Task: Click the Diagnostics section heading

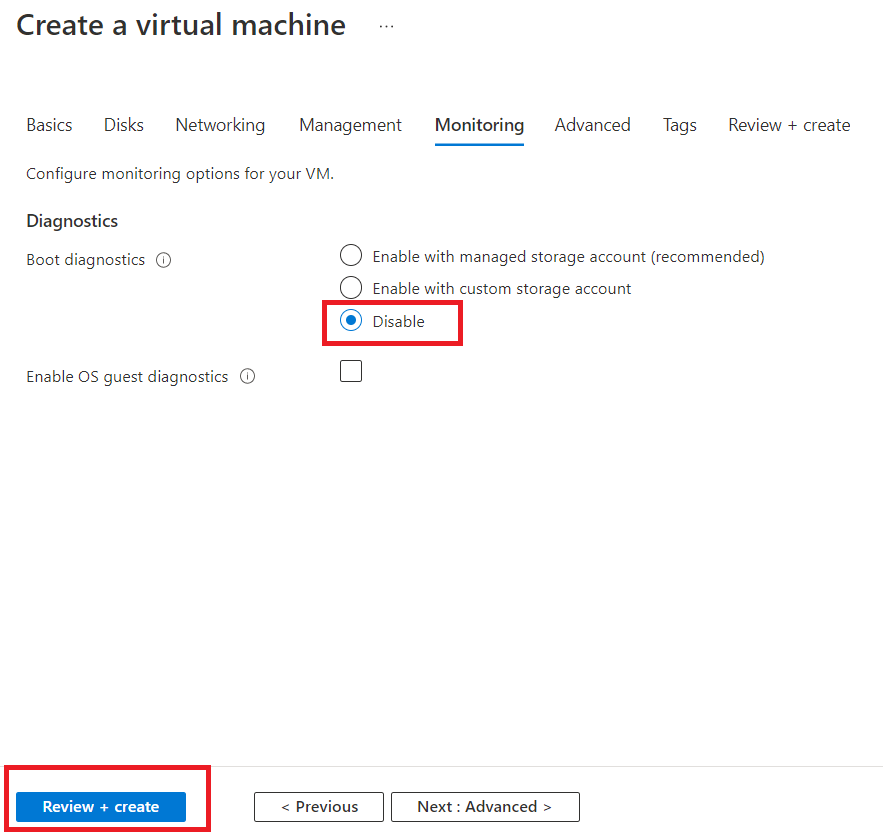Action: click(72, 221)
